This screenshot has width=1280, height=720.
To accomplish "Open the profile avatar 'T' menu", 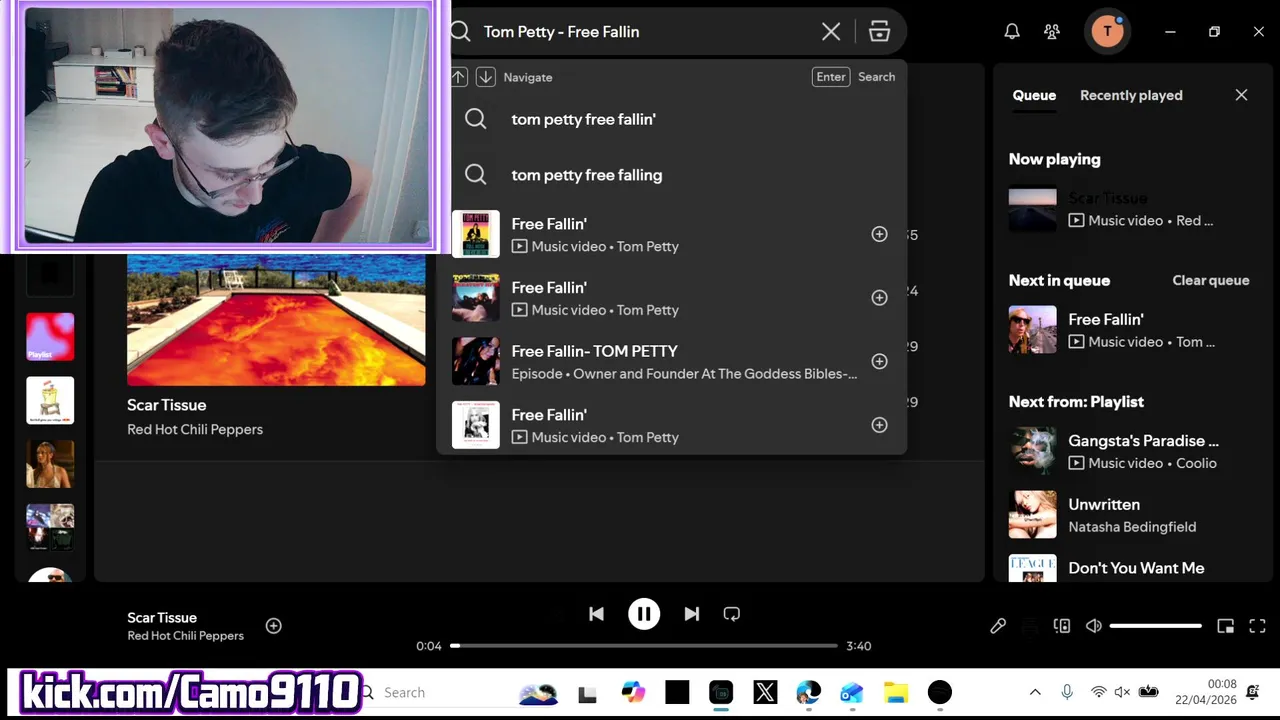I will tap(1107, 32).
